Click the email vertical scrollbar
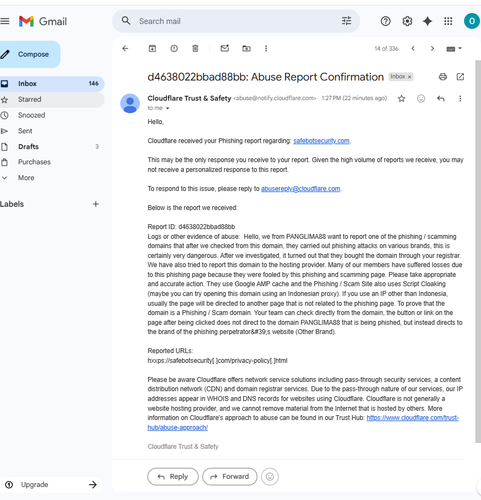The height and width of the screenshot is (500, 481). (x=478, y=252)
